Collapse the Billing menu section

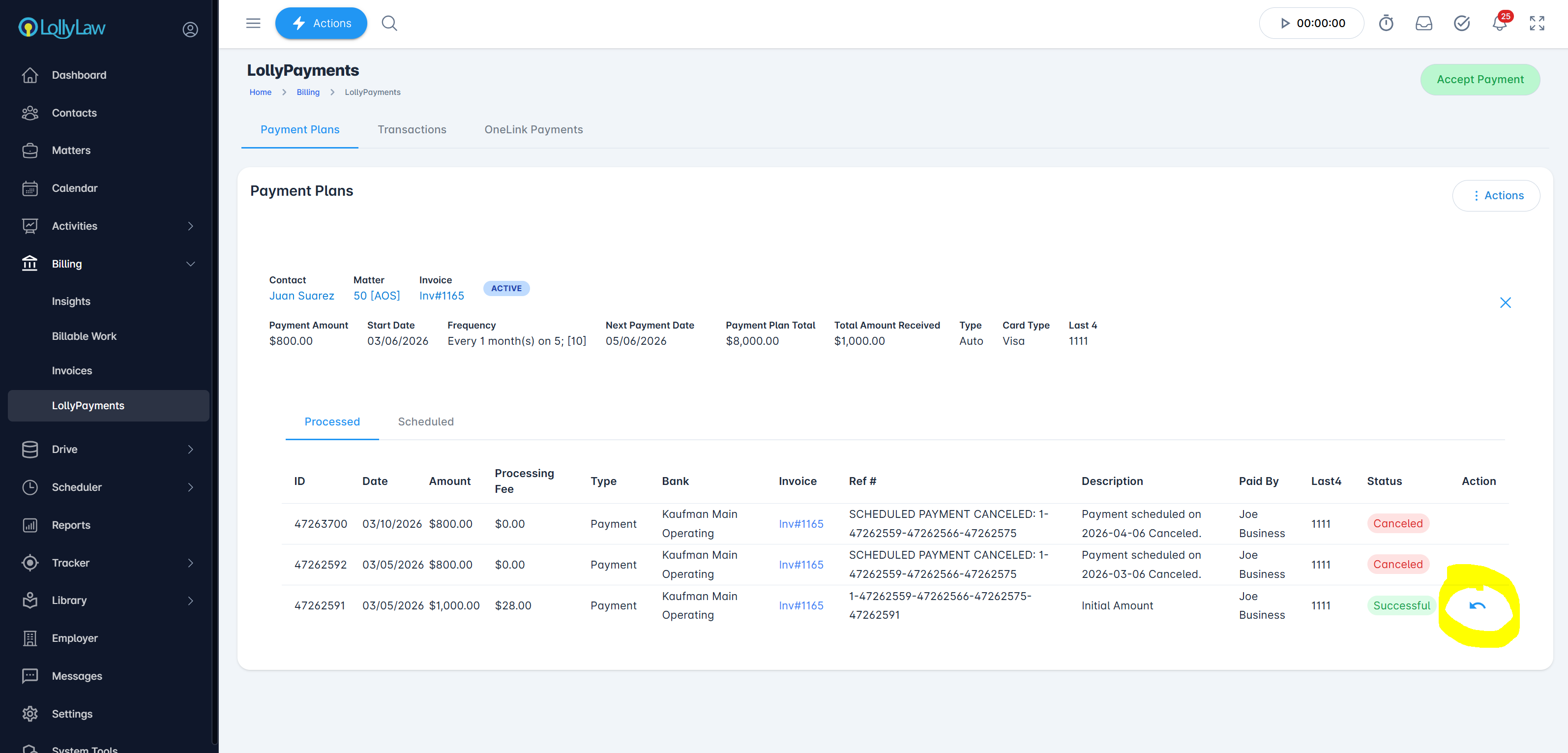tap(190, 264)
